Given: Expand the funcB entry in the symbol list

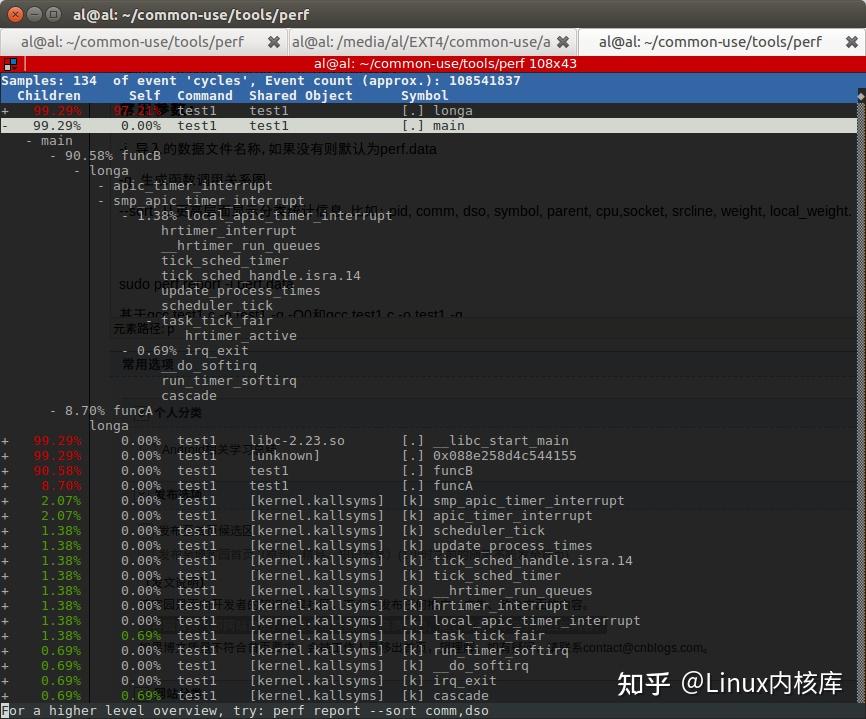Looking at the screenshot, I should pyautogui.click(x=6, y=470).
